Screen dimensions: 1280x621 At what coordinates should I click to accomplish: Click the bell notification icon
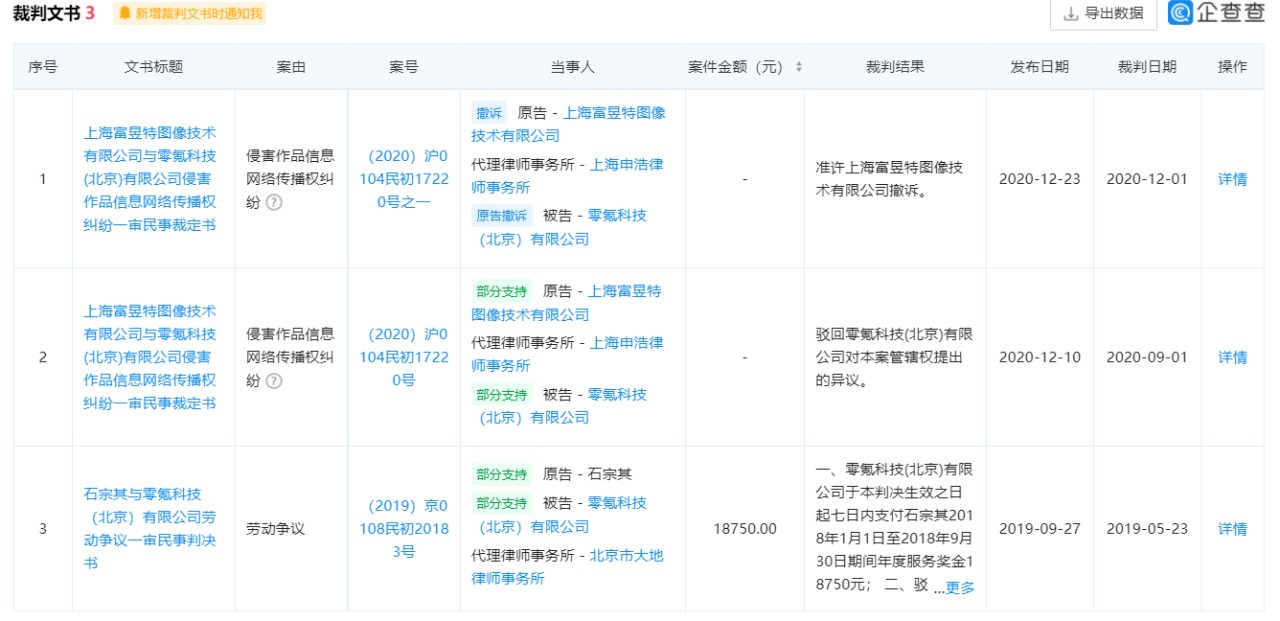[125, 13]
